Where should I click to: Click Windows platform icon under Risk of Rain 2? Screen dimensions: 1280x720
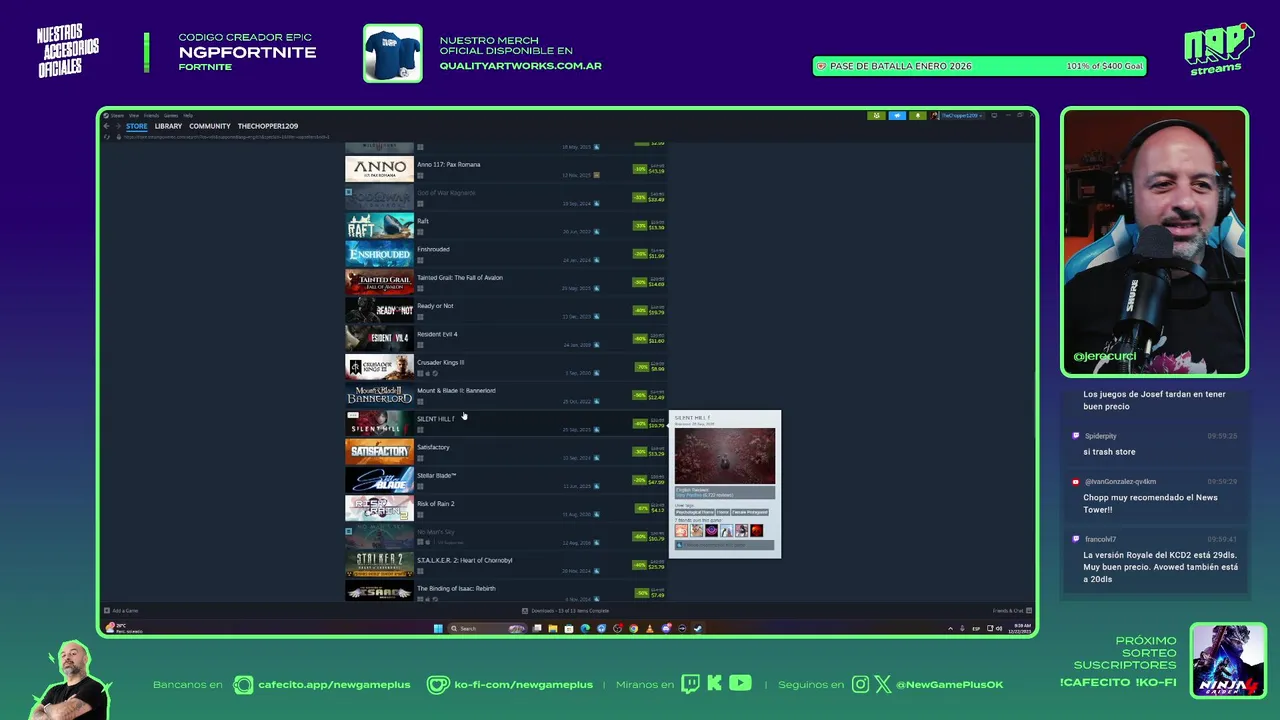coord(420,514)
